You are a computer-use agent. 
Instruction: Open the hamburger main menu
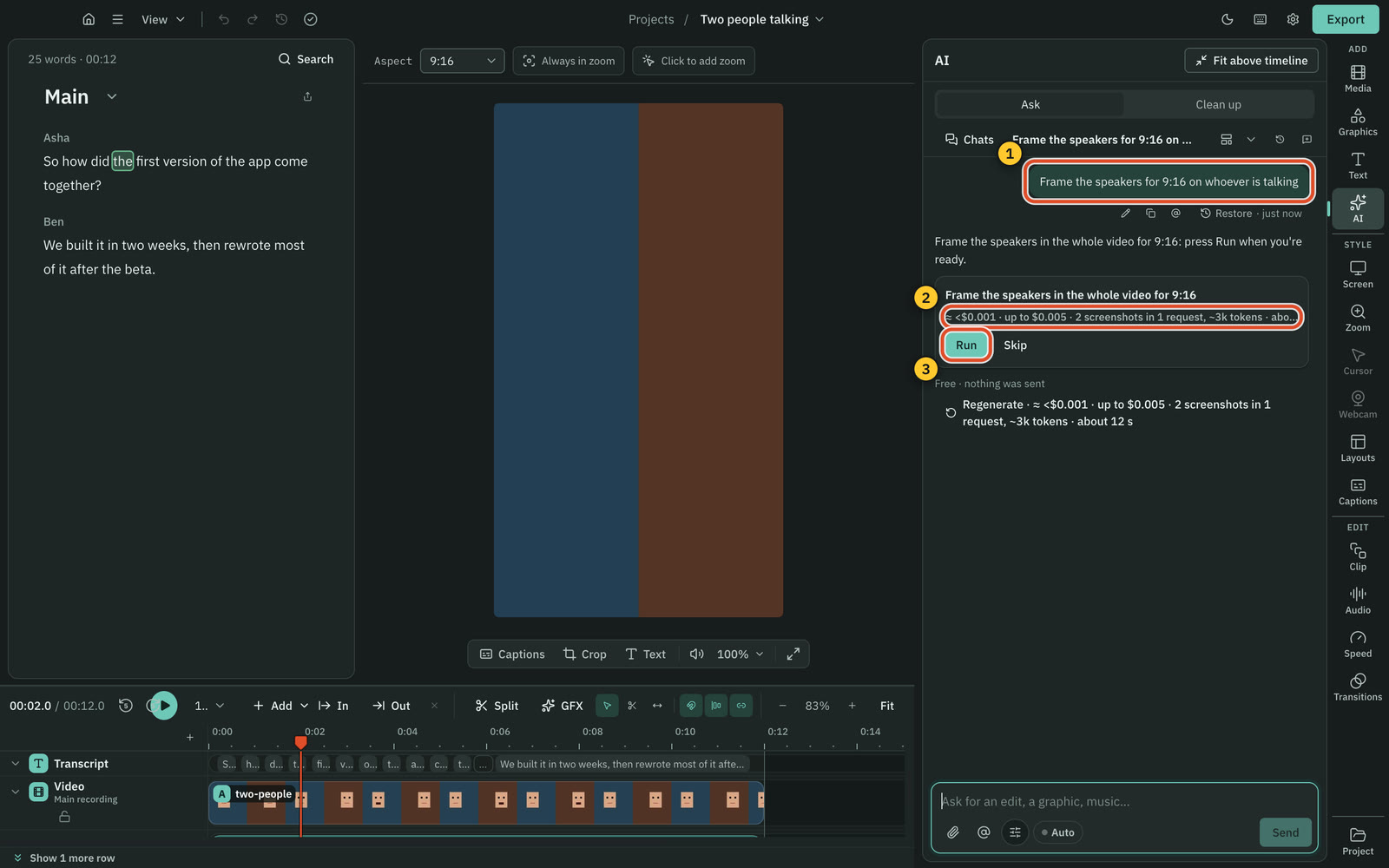click(117, 19)
